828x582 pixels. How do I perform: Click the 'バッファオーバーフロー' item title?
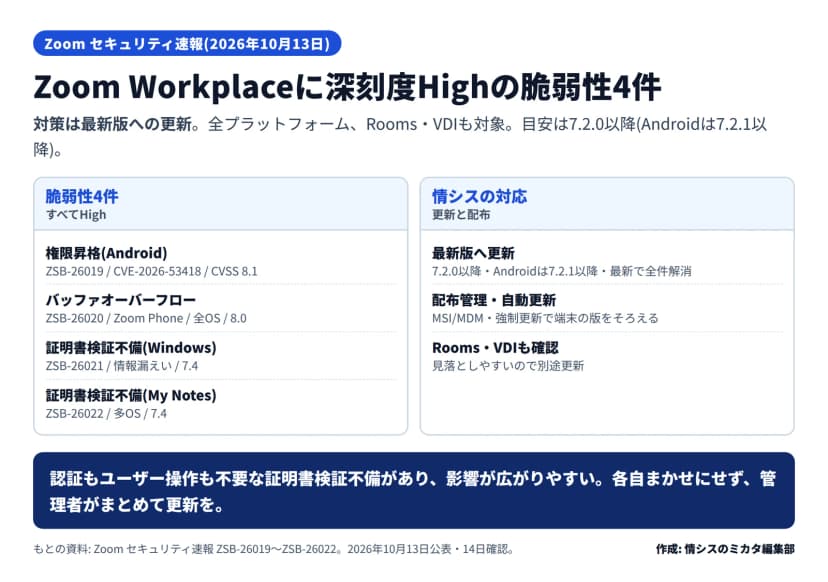tap(120, 300)
